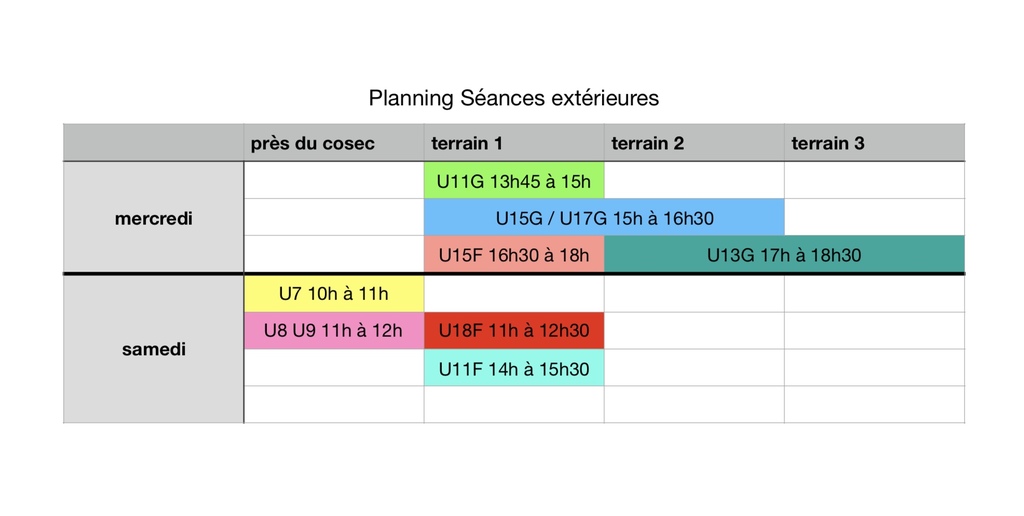The width and height of the screenshot is (1024, 516).
Task: Click the yellow U7 10h à 11h cell
Action: [x=333, y=294]
